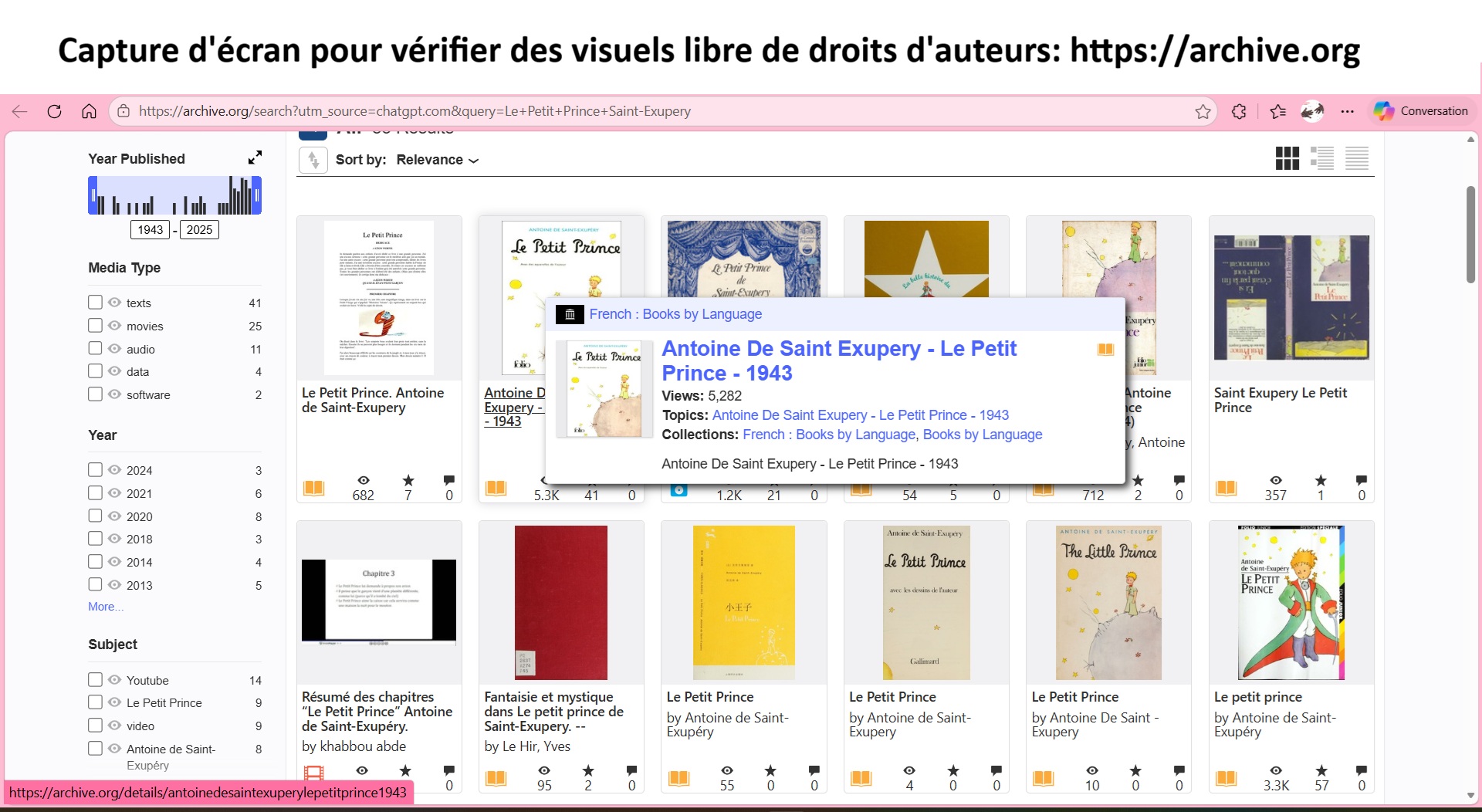Open Copilot Conversation button
The width and height of the screenshot is (1482, 812).
point(1421,111)
